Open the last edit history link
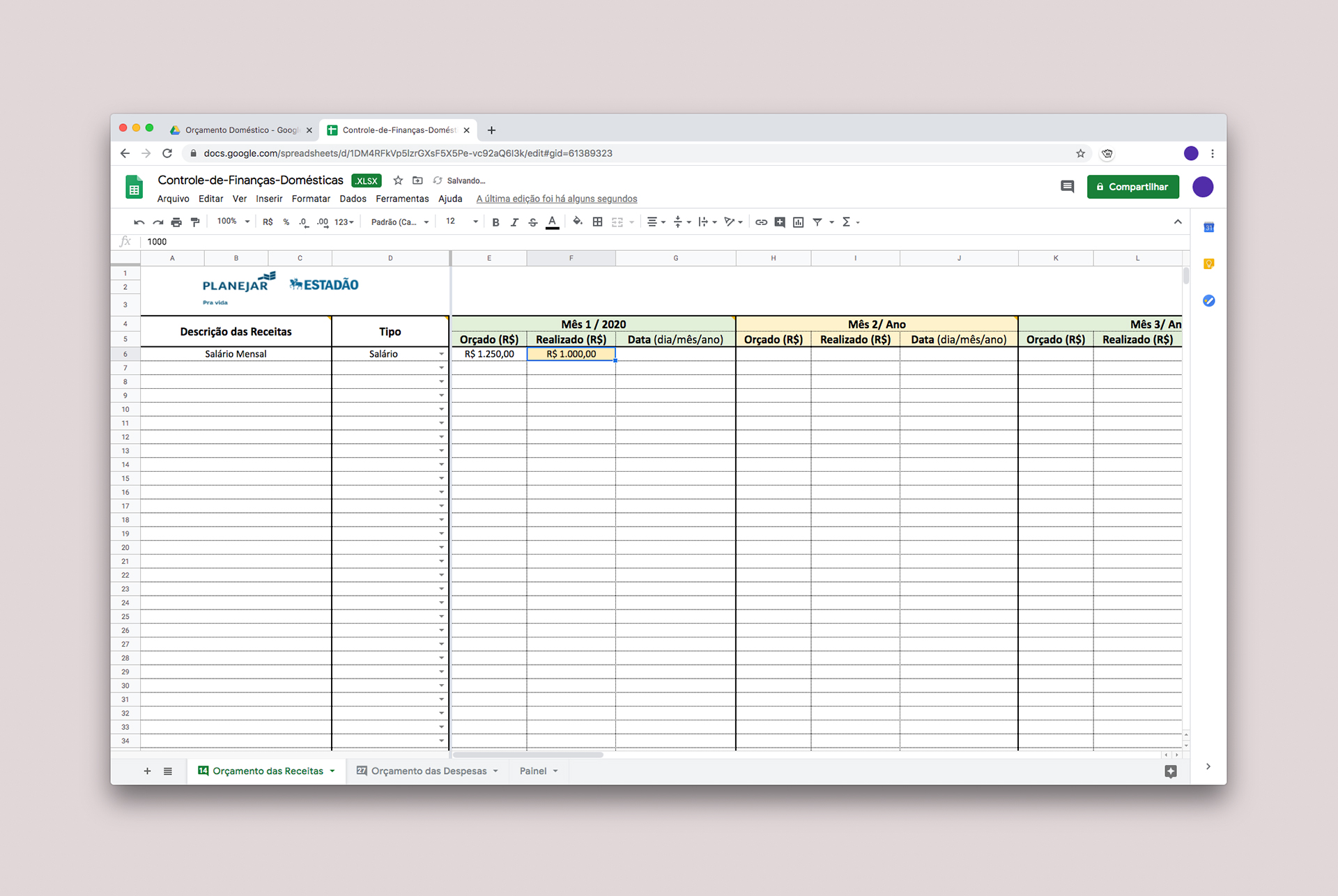 pyautogui.click(x=556, y=199)
